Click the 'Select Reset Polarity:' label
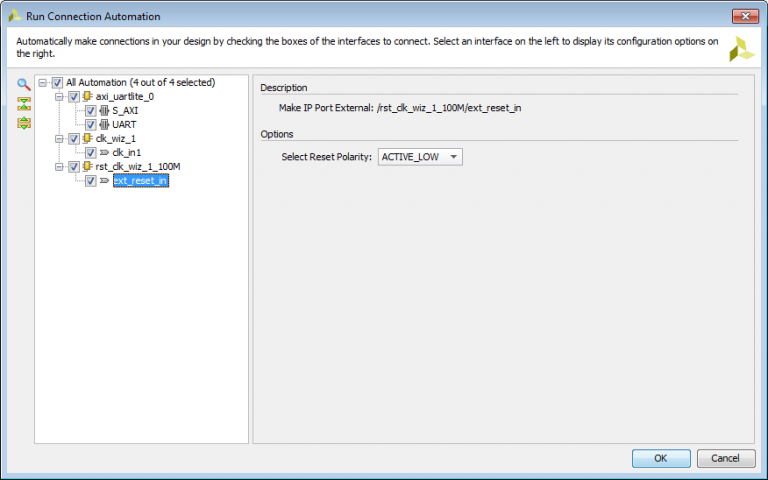The image size is (768, 480). [327, 157]
